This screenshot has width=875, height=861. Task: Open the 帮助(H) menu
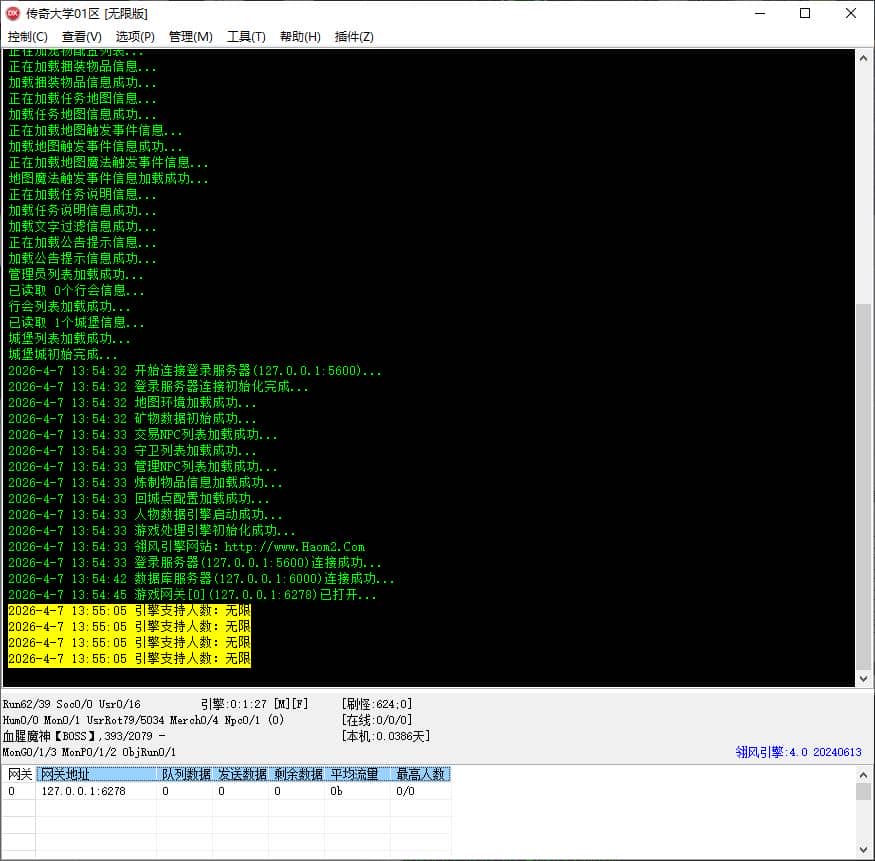click(300, 37)
